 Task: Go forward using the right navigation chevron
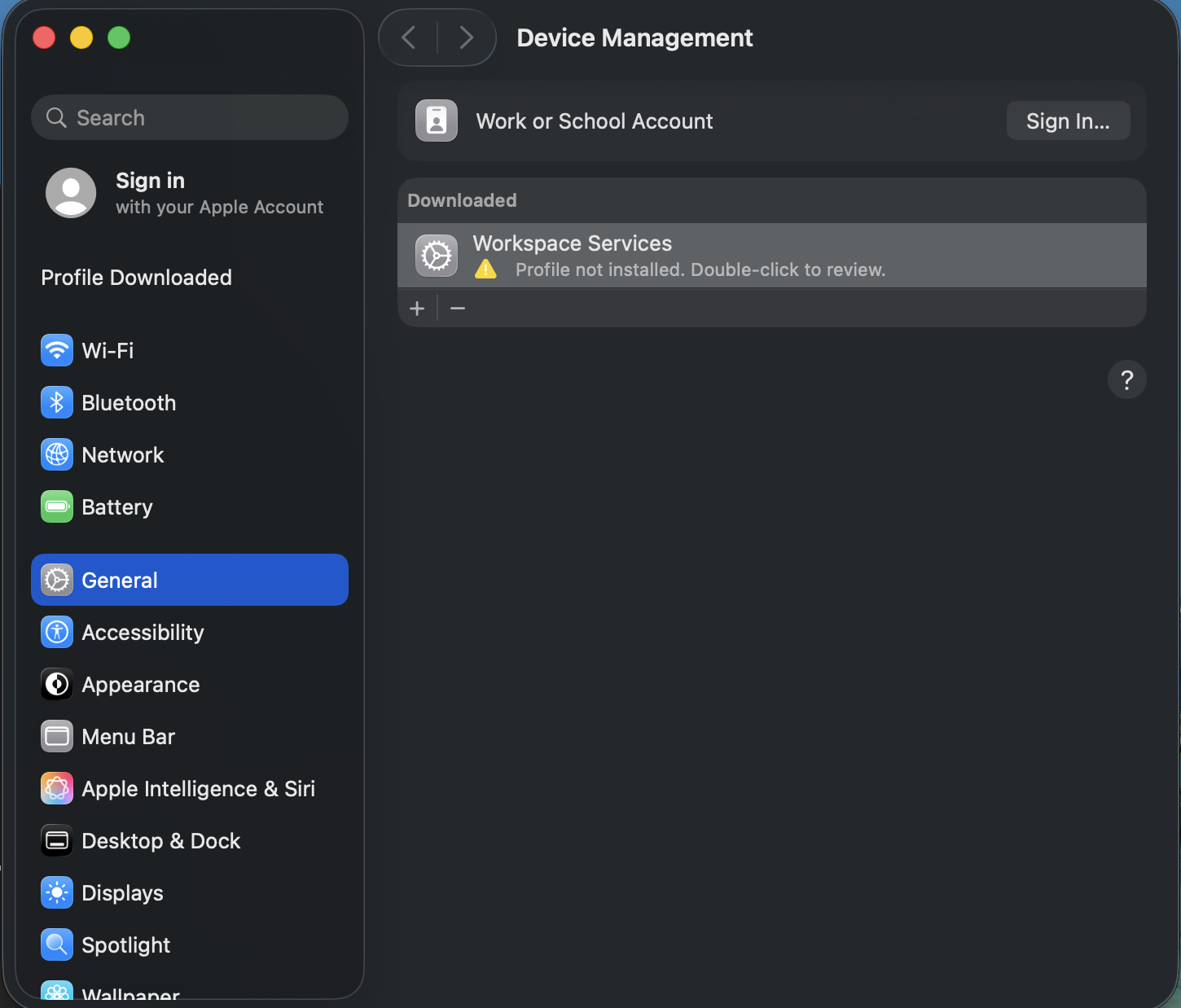pyautogui.click(x=465, y=37)
